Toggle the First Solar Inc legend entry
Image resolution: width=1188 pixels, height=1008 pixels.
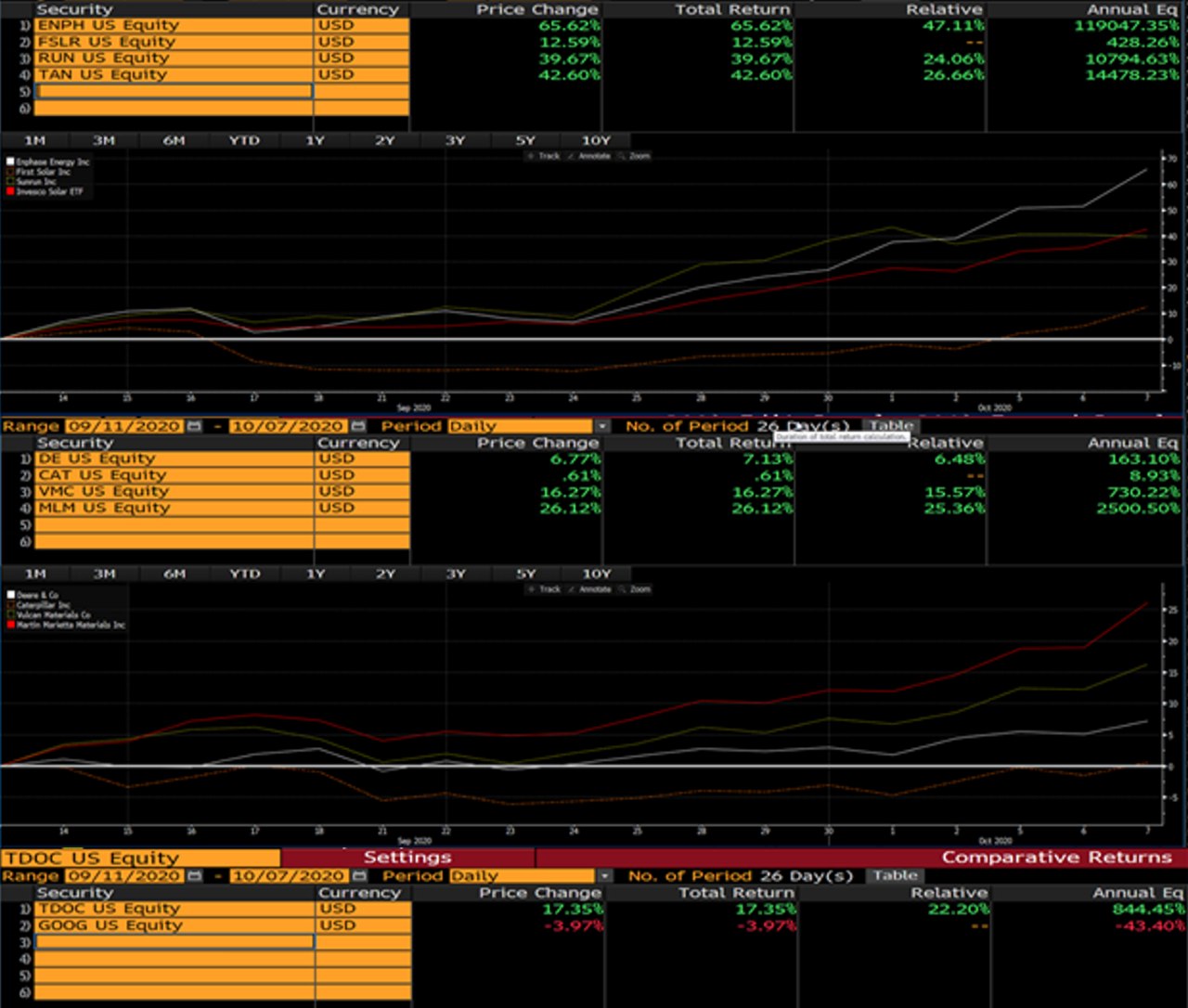(38, 172)
